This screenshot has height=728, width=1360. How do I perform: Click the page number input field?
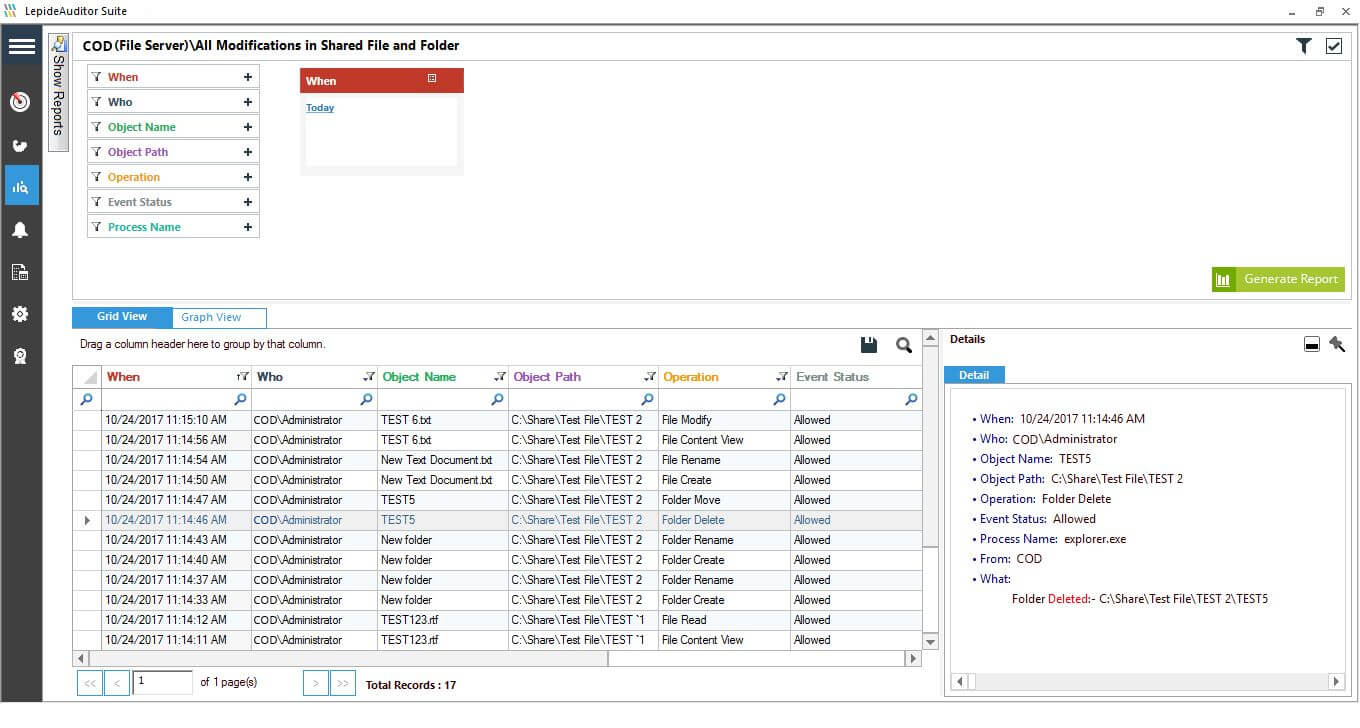162,683
